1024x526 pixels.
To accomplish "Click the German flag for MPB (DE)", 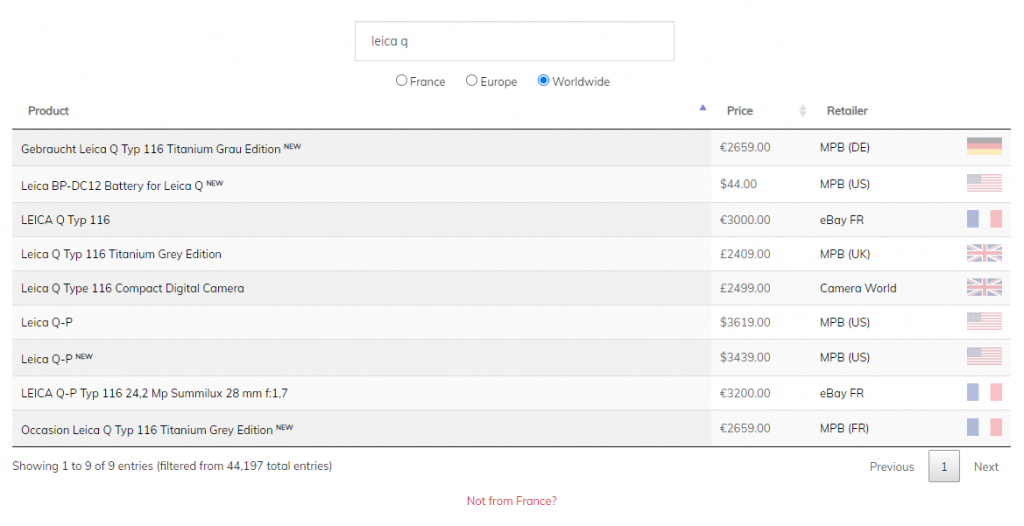I will coord(984,147).
